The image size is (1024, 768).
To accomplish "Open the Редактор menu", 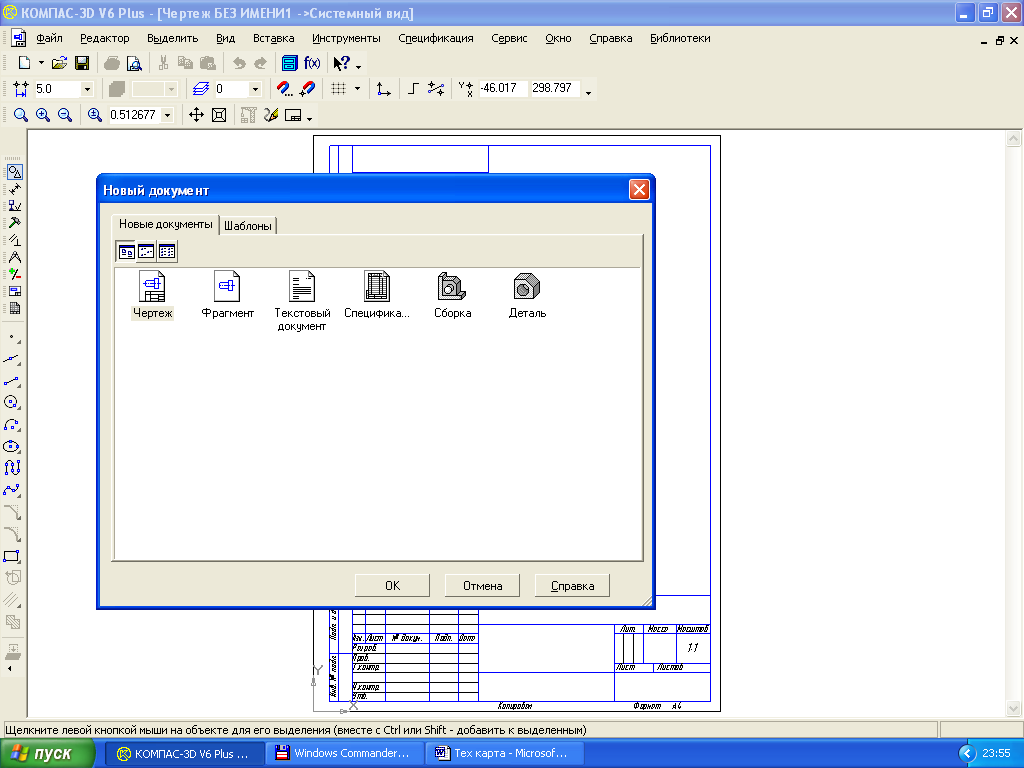I will [104, 38].
